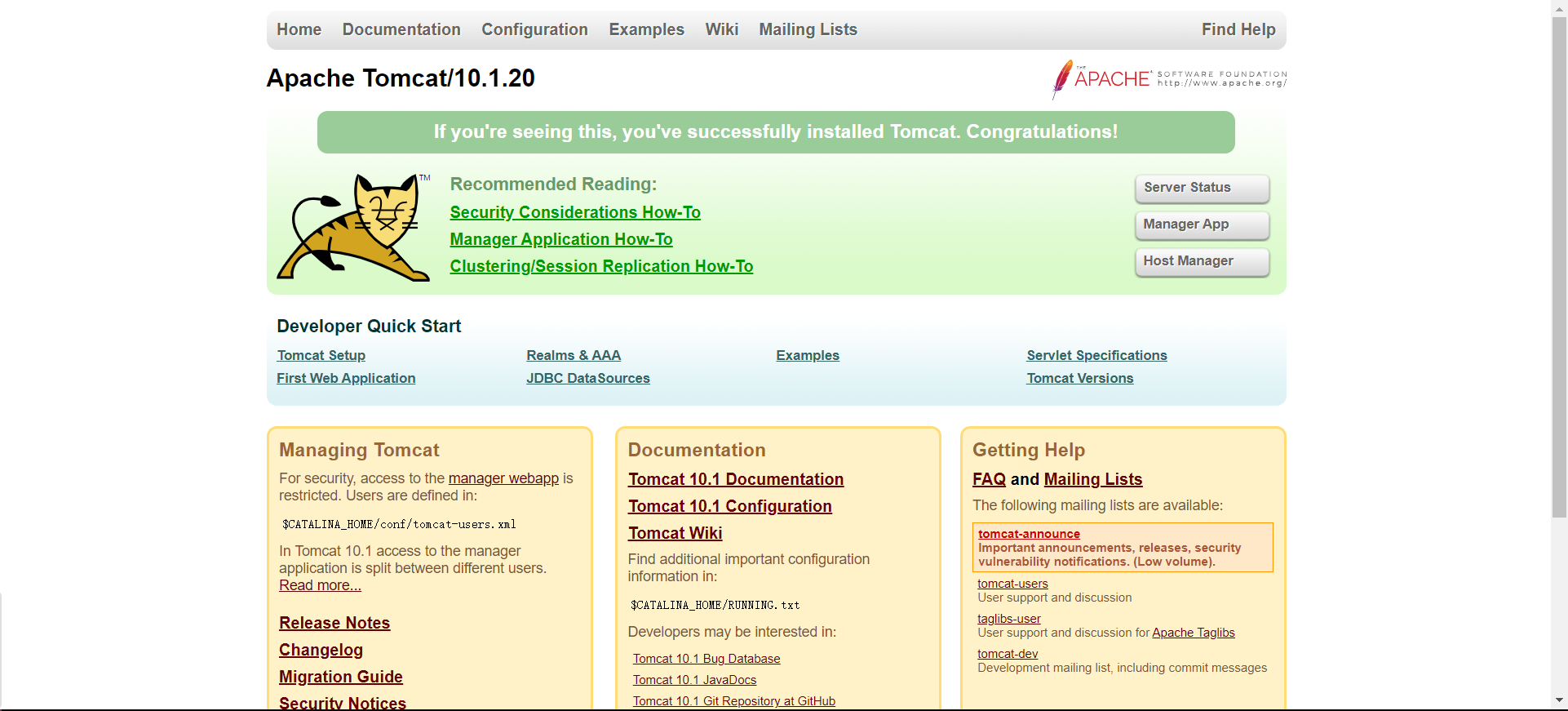Open Security Considerations How-To link
The height and width of the screenshot is (711, 1568).
[x=575, y=212]
